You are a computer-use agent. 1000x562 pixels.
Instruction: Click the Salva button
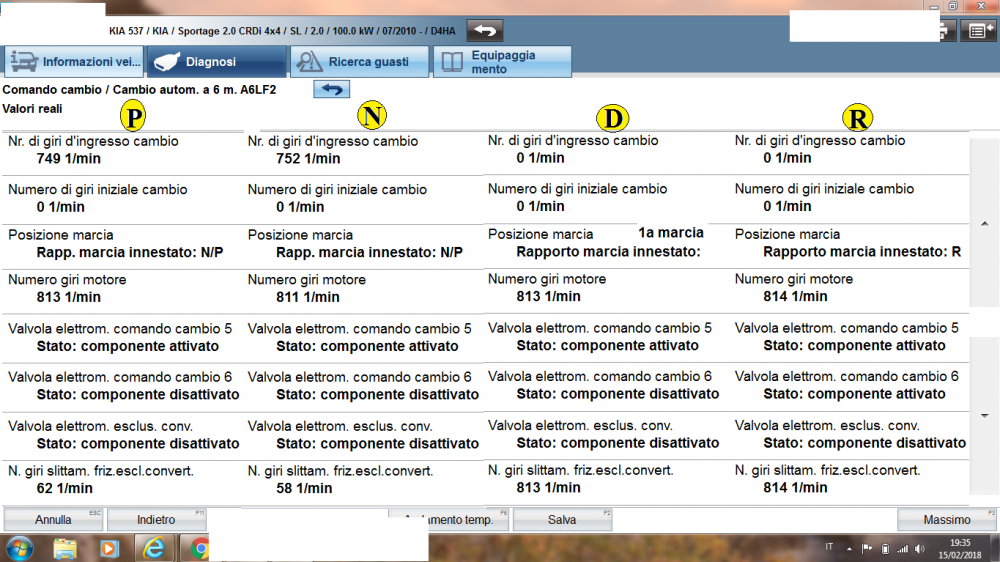pyautogui.click(x=562, y=520)
